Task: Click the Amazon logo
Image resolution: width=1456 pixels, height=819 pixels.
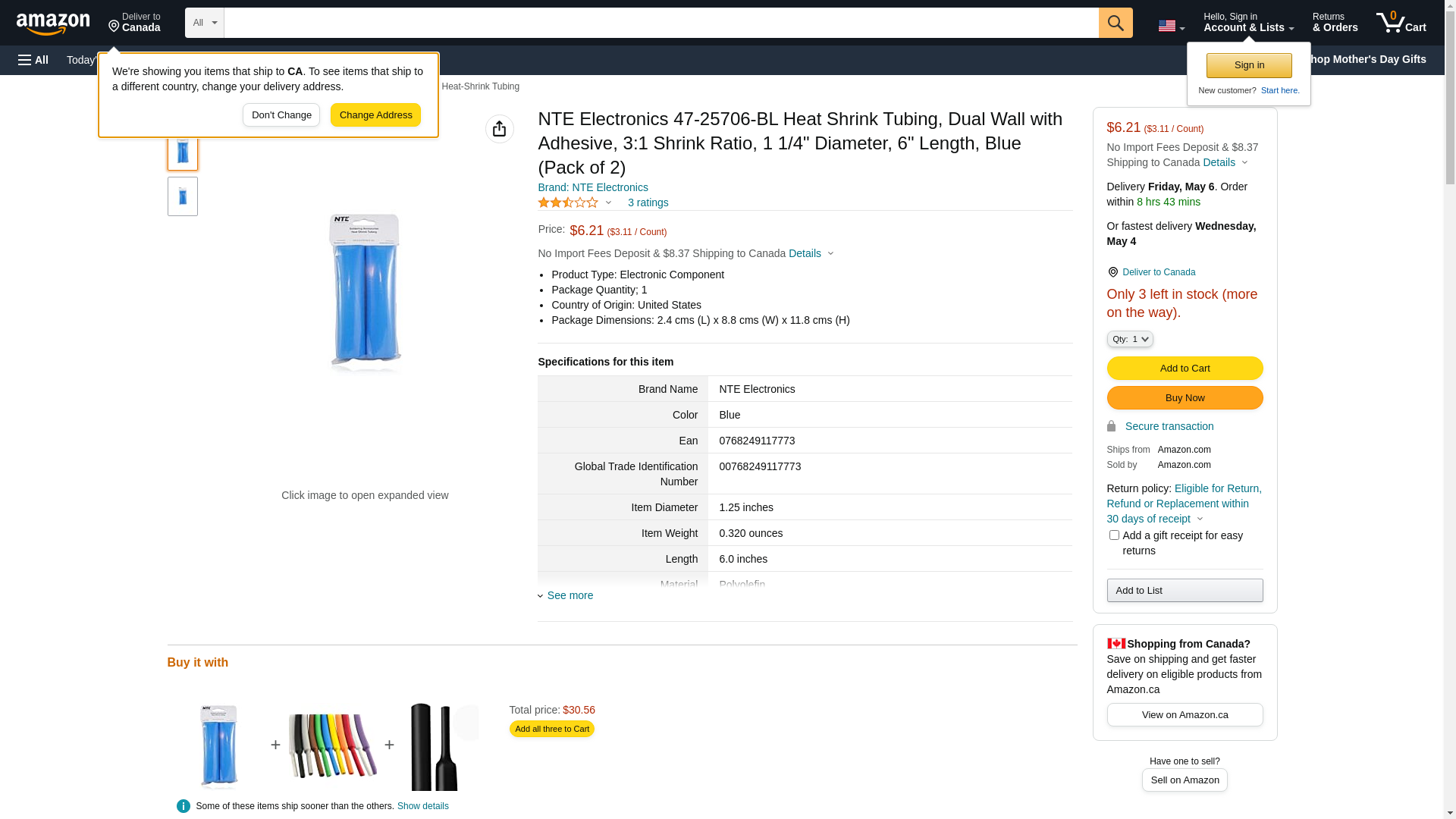Action: tap(53, 24)
